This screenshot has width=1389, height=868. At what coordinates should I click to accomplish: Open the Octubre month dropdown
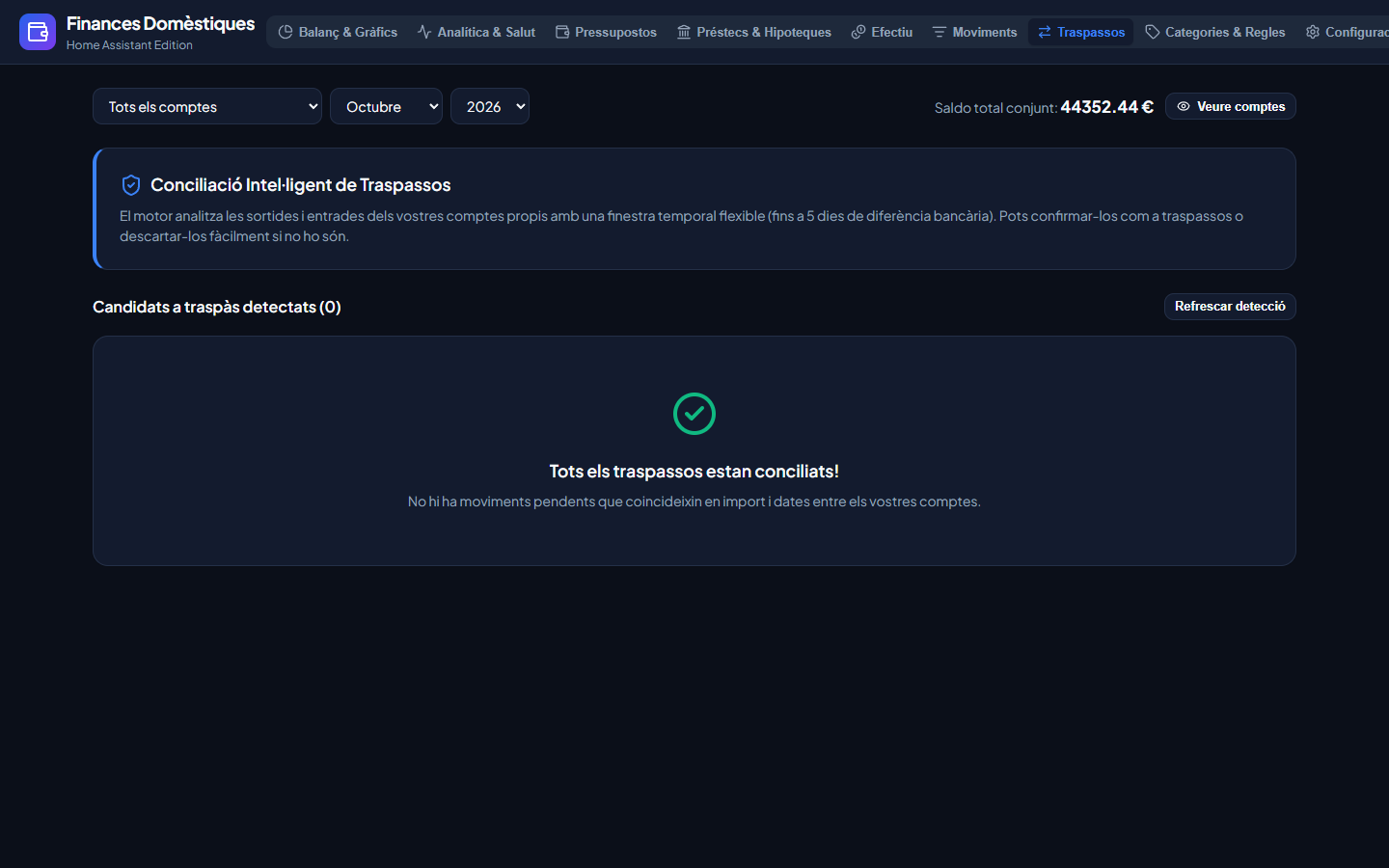[386, 106]
